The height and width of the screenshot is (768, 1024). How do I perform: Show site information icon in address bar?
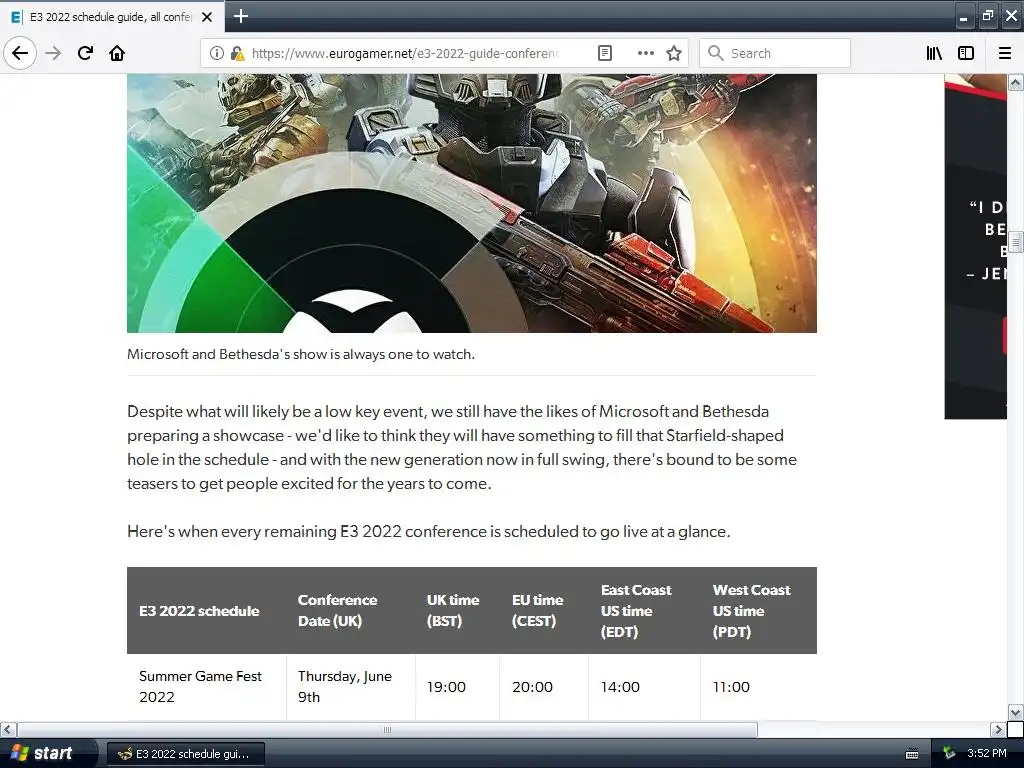click(x=217, y=53)
